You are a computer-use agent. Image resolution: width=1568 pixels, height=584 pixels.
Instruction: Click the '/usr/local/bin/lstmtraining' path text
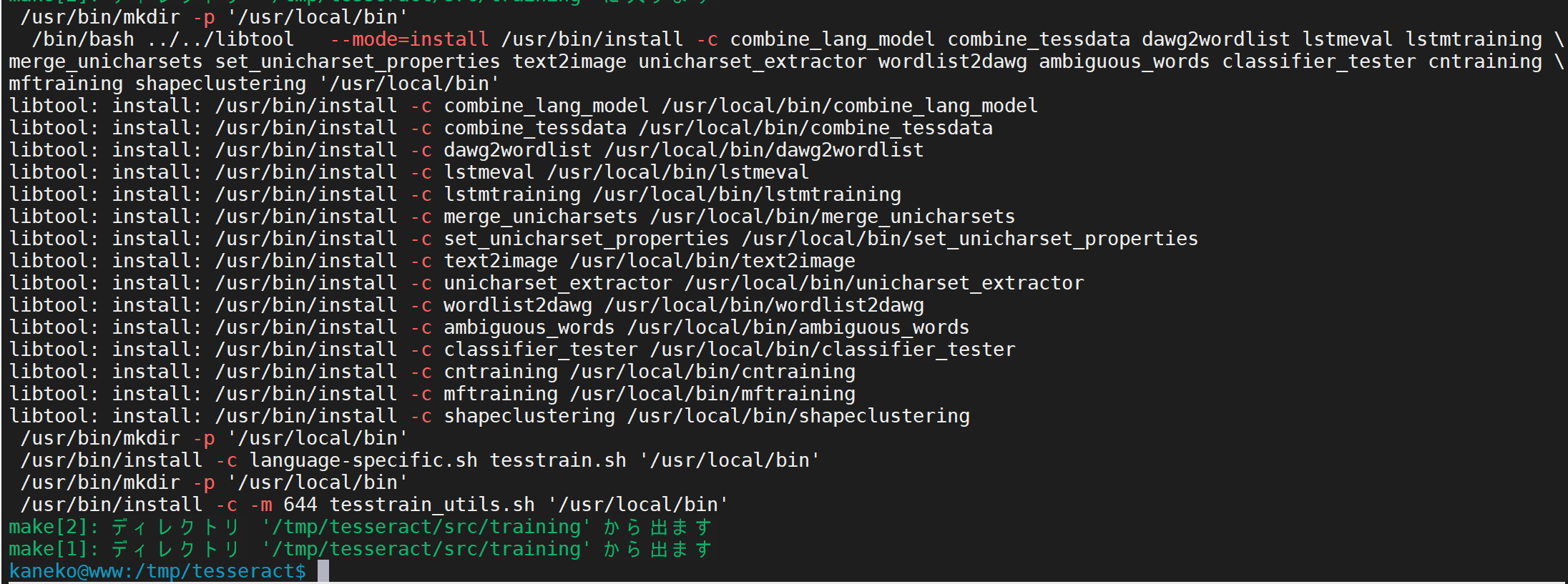tap(747, 194)
